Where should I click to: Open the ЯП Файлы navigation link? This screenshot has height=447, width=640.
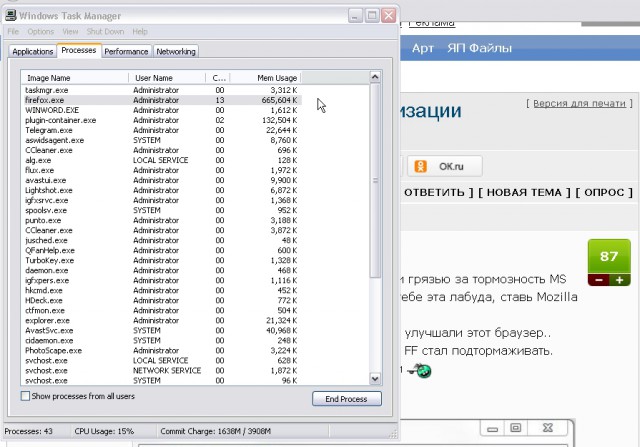coord(479,48)
